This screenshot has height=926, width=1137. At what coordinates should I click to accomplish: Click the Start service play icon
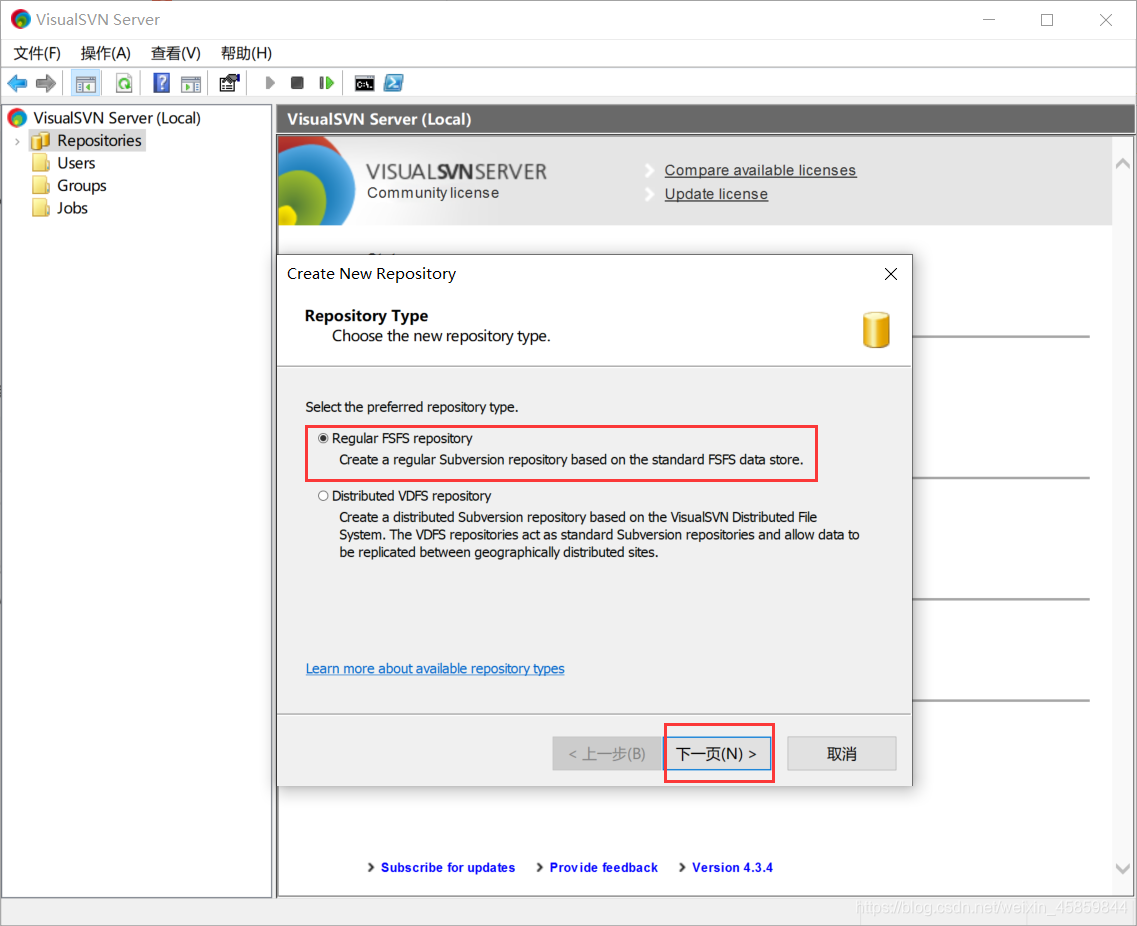point(270,83)
